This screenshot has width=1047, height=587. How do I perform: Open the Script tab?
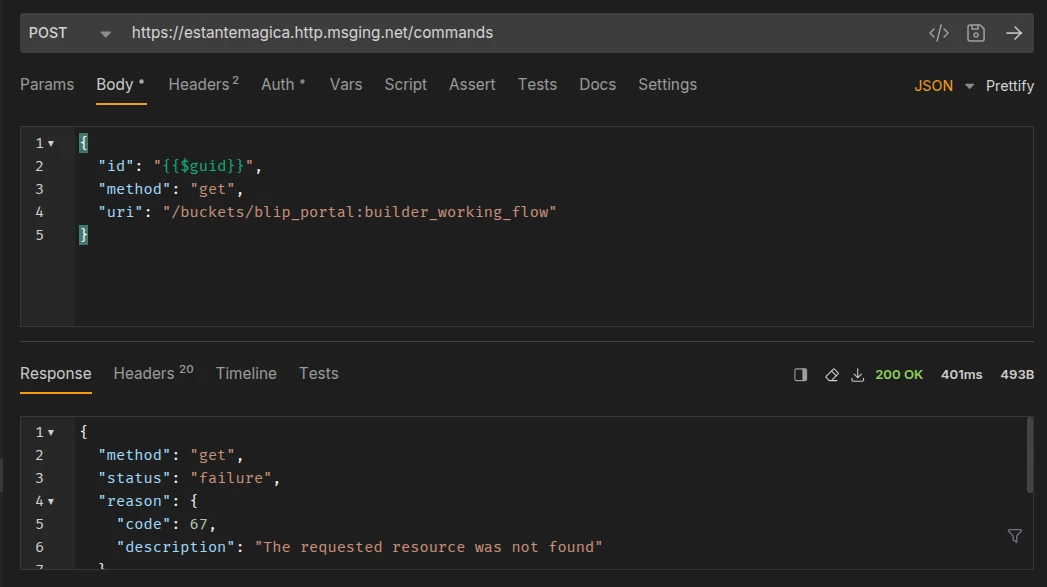click(x=405, y=85)
